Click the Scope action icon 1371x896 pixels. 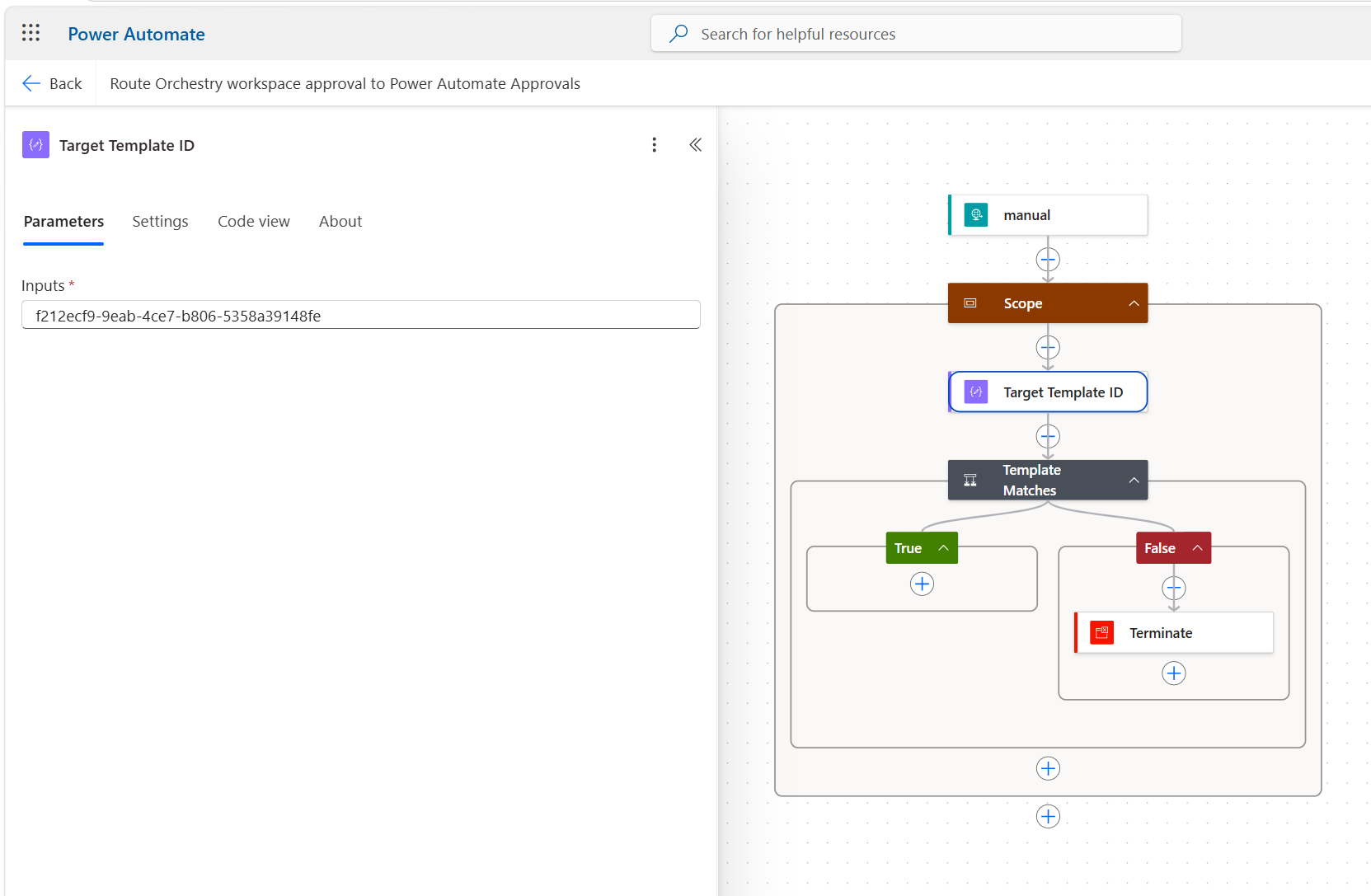click(x=970, y=303)
